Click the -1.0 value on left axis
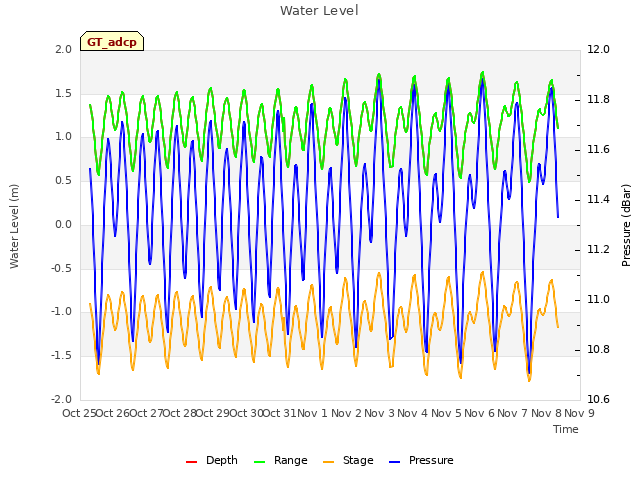Screen dimensions: 640x480 pos(61,312)
